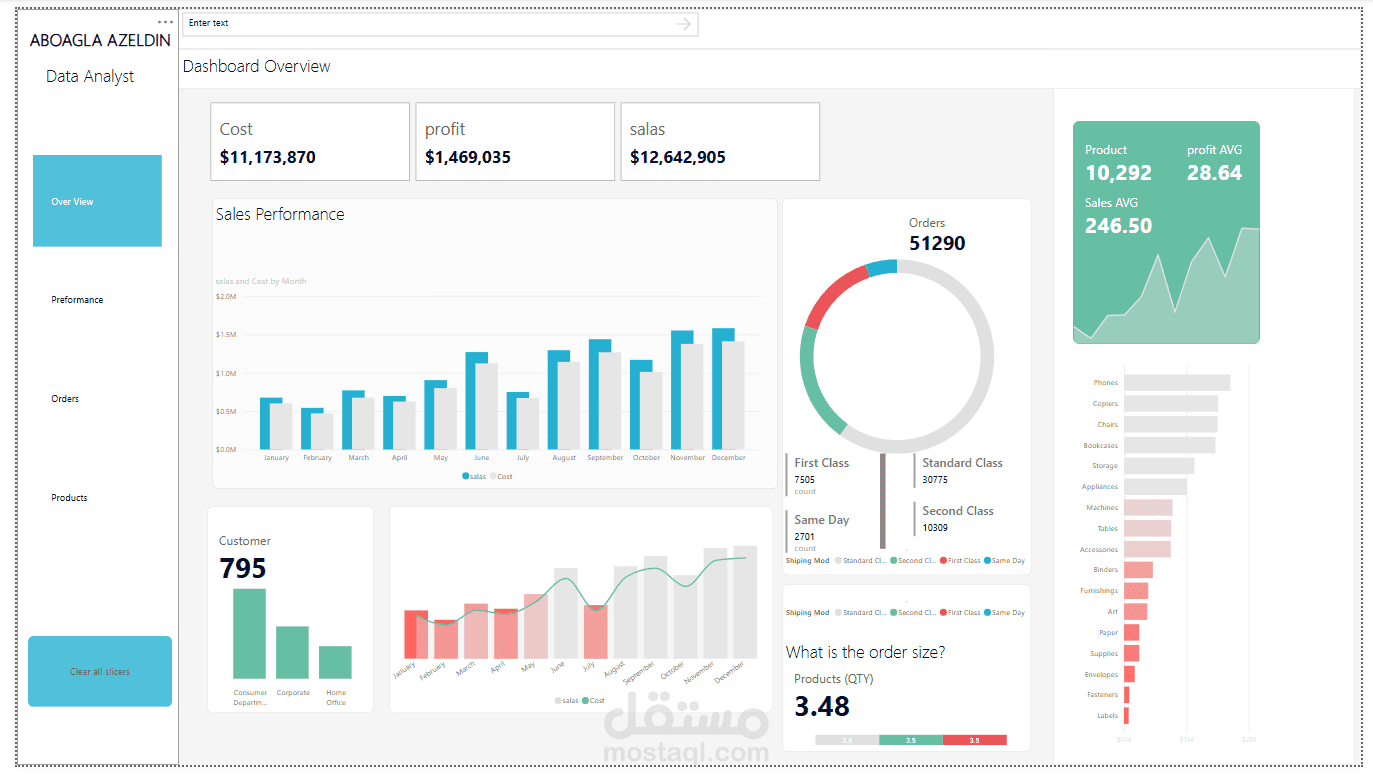Select the Home Office customer bar
The width and height of the screenshot is (1373, 783).
pos(335,662)
